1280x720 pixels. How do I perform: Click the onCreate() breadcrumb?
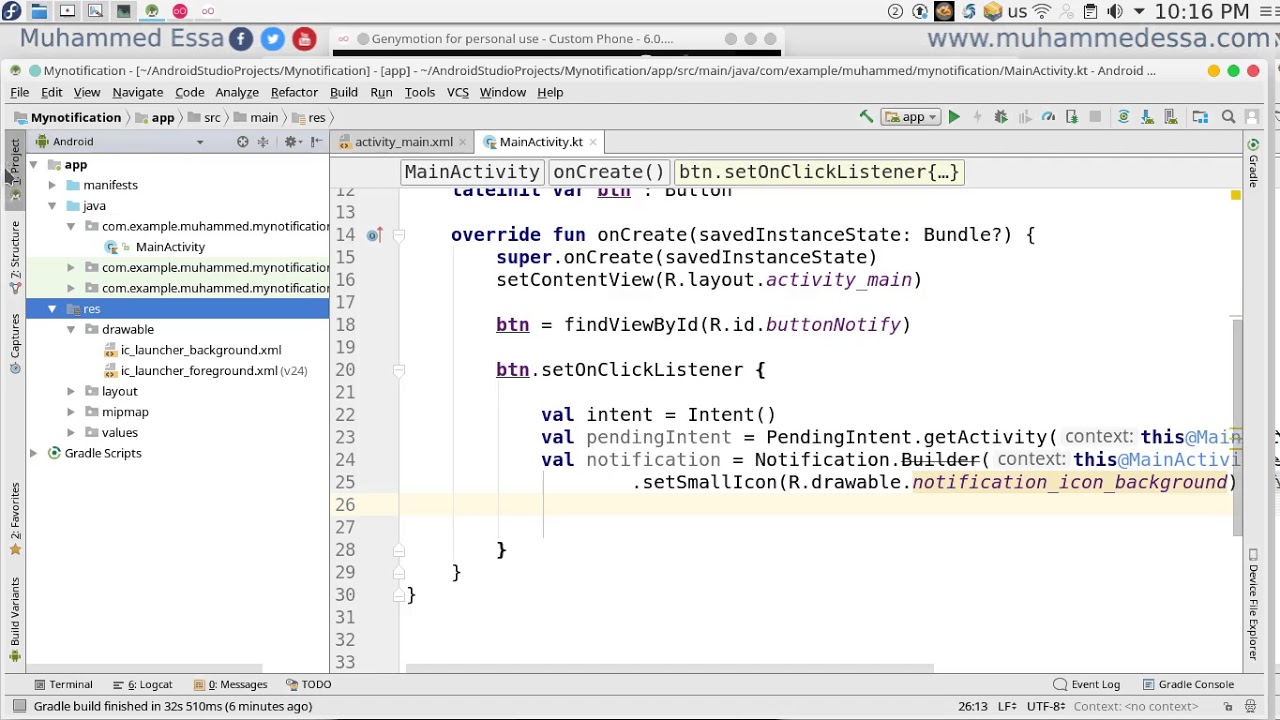click(608, 172)
